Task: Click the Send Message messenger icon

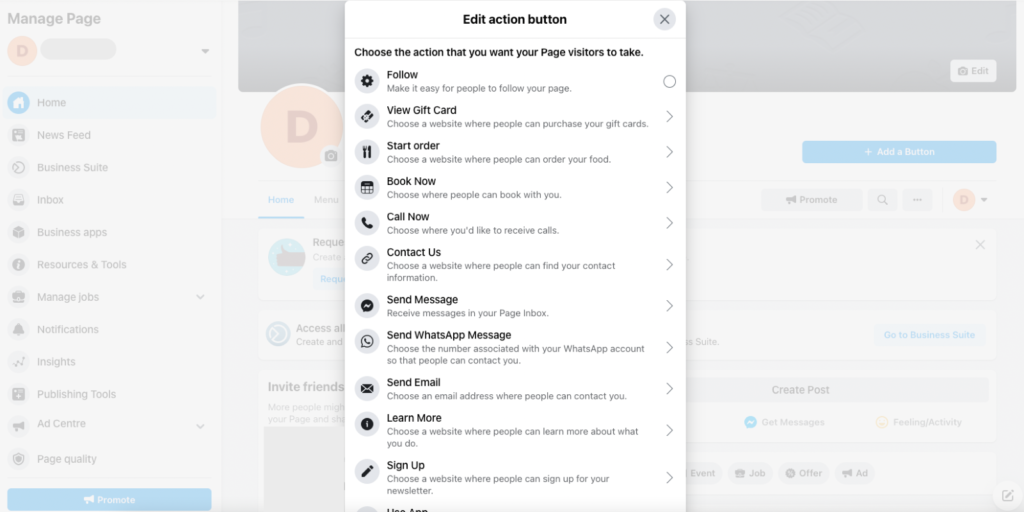Action: (367, 306)
